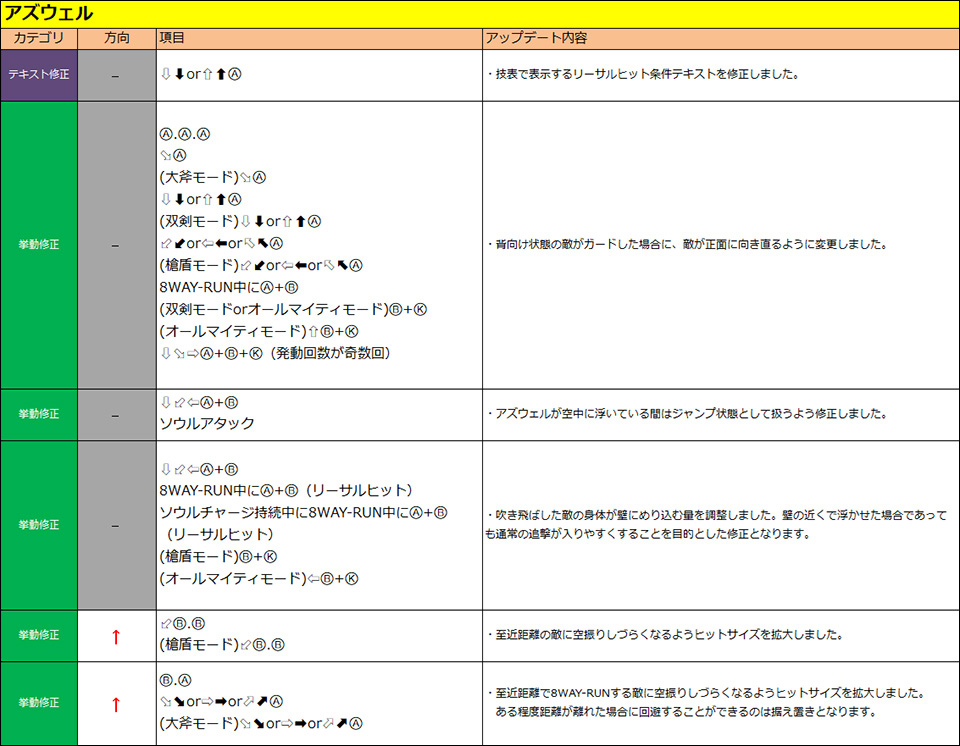Screen dimensions: 960x746
Task: Click the リーサルヒット条件テキスト update description
Action: (x=642, y=75)
